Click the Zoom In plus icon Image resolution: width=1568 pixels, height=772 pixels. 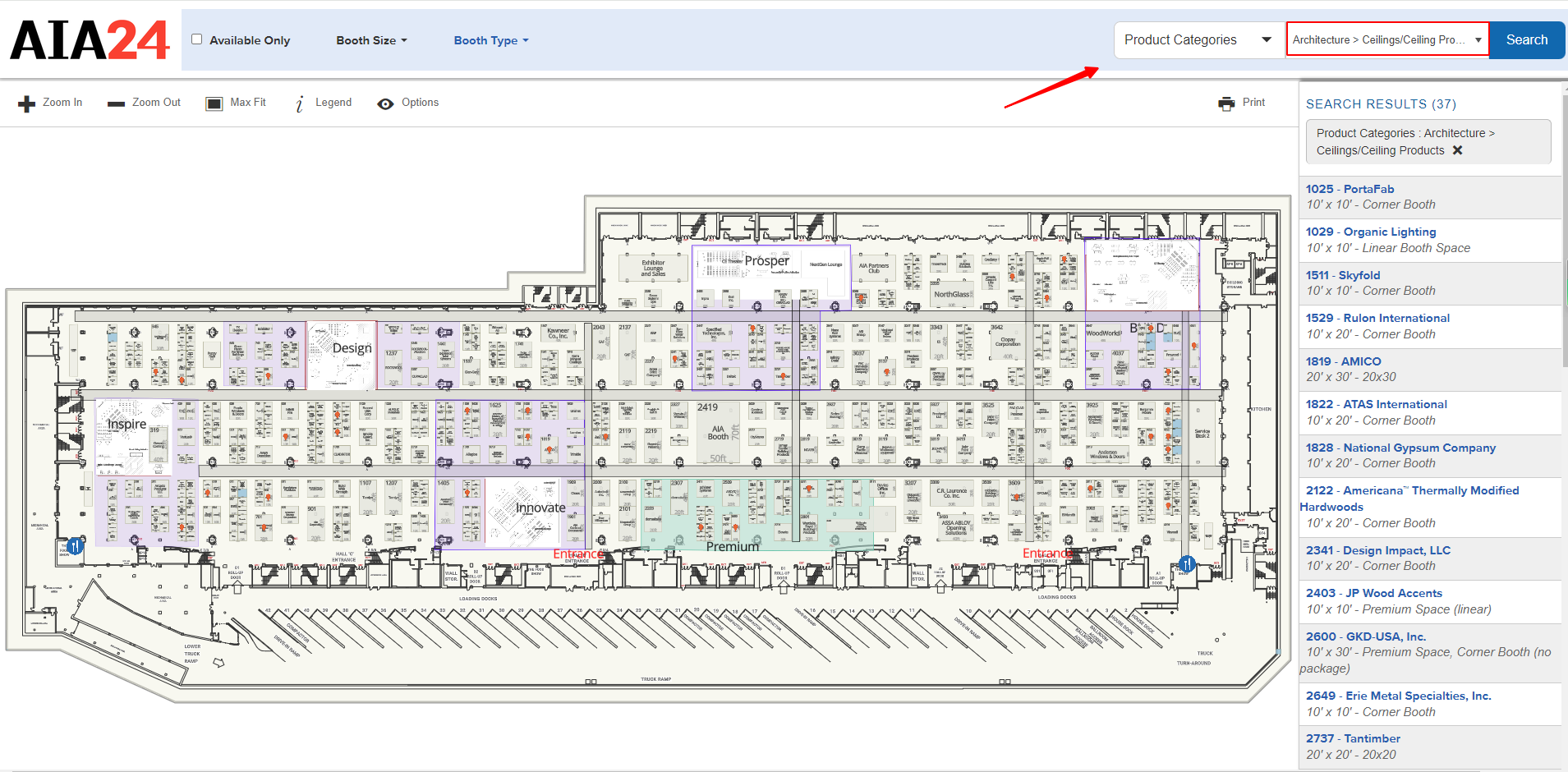pos(27,103)
